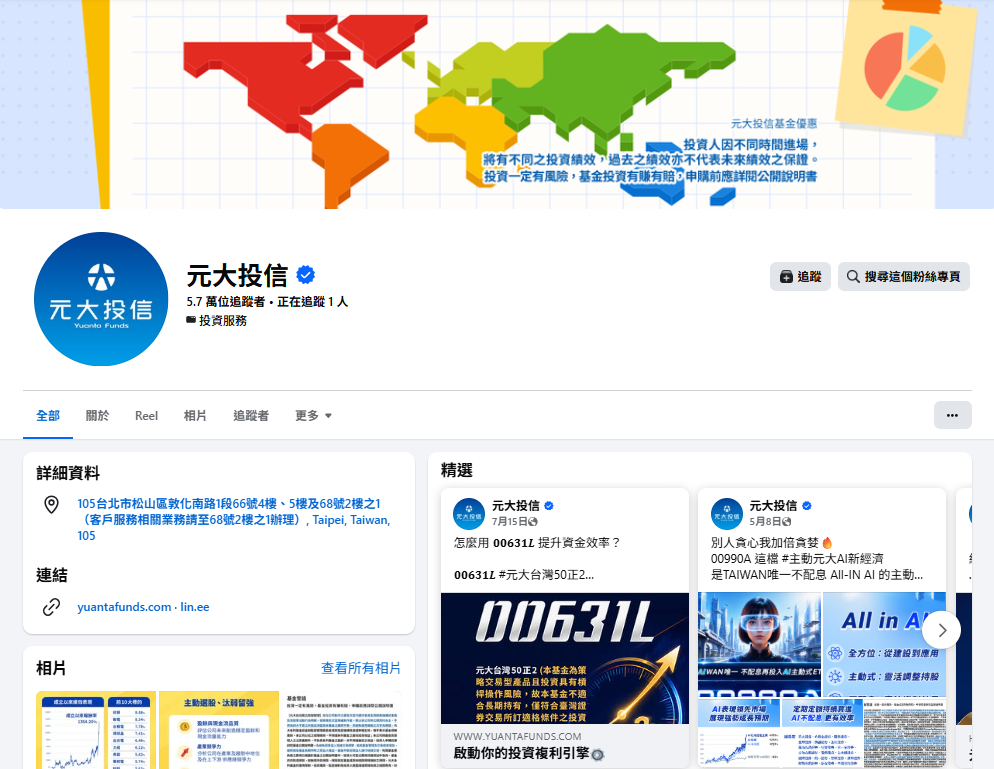Open yuantafunds.com website link

[124, 607]
